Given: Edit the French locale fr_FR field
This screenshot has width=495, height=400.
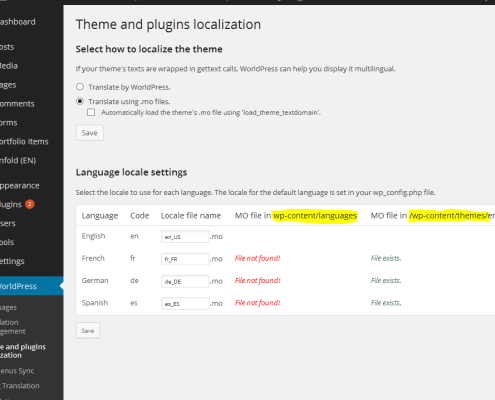Looking at the screenshot, I should click(185, 259).
